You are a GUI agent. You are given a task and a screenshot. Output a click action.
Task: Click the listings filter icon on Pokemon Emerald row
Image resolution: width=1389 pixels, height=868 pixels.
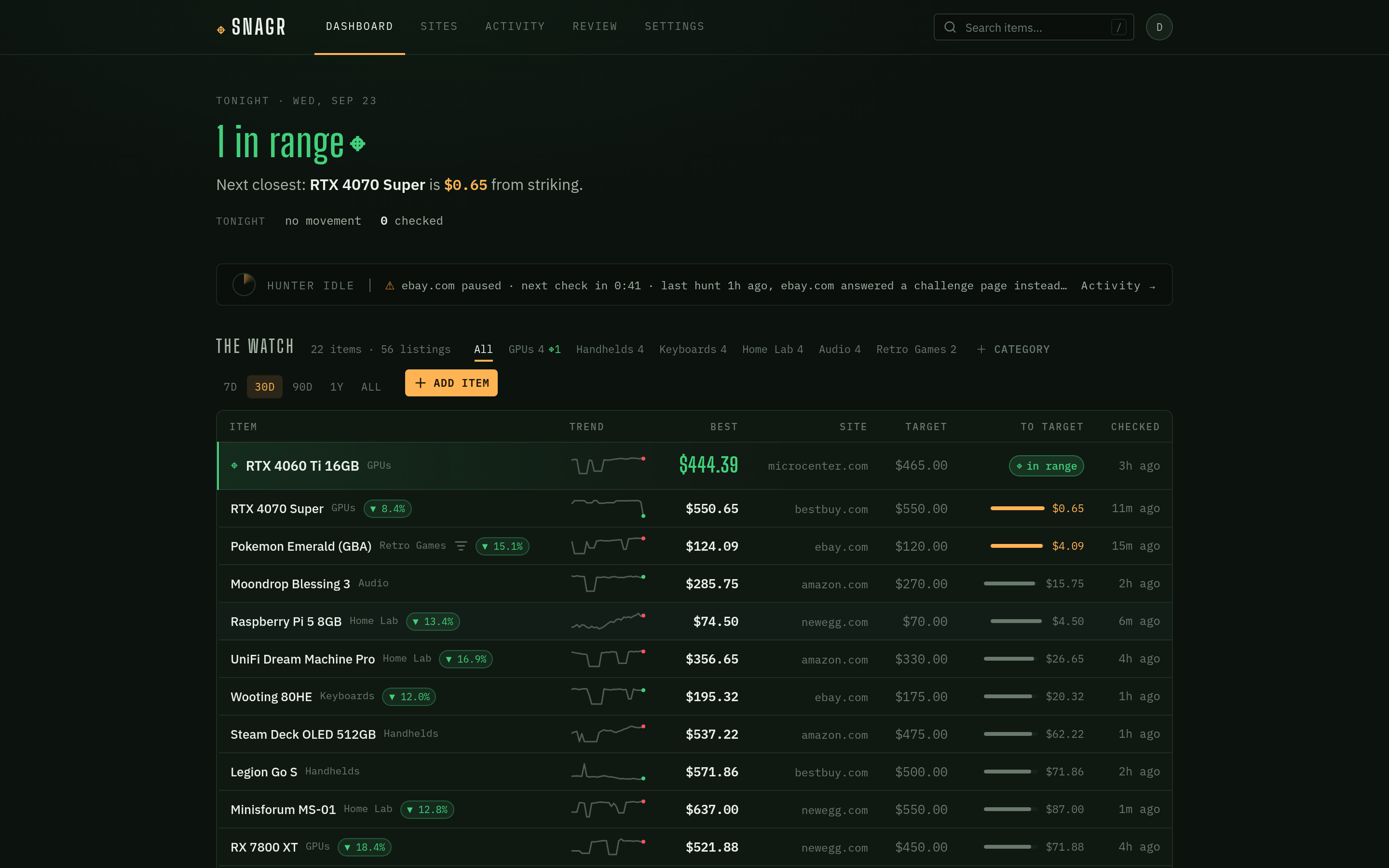click(x=461, y=546)
